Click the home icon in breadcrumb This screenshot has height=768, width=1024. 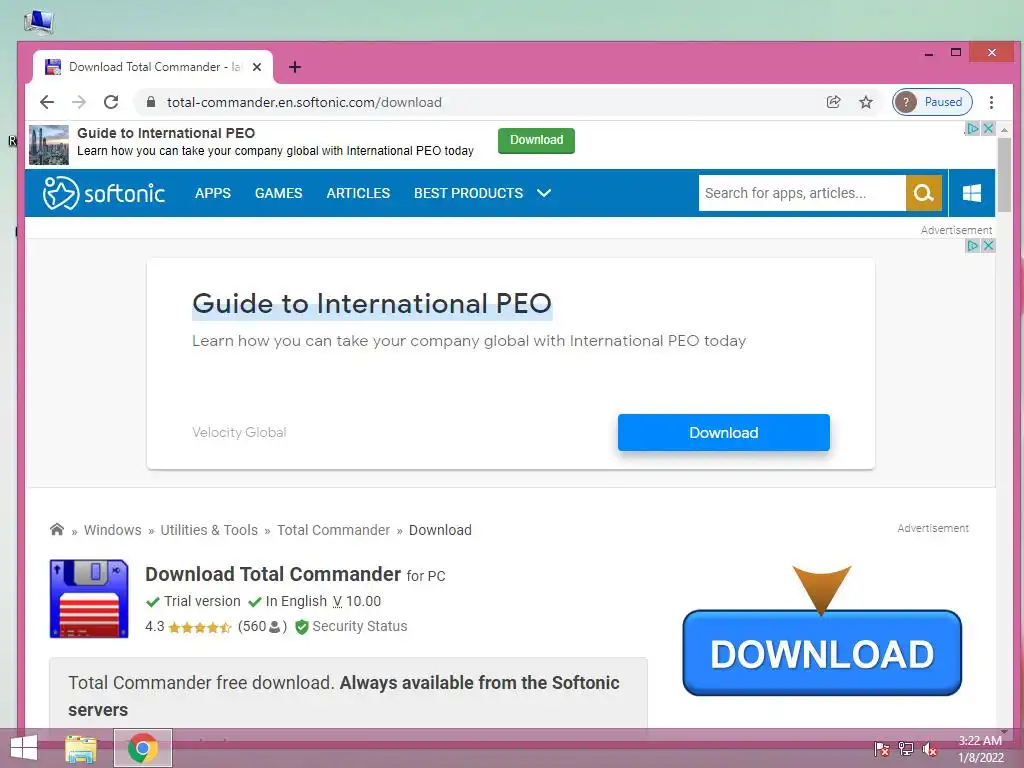point(57,529)
